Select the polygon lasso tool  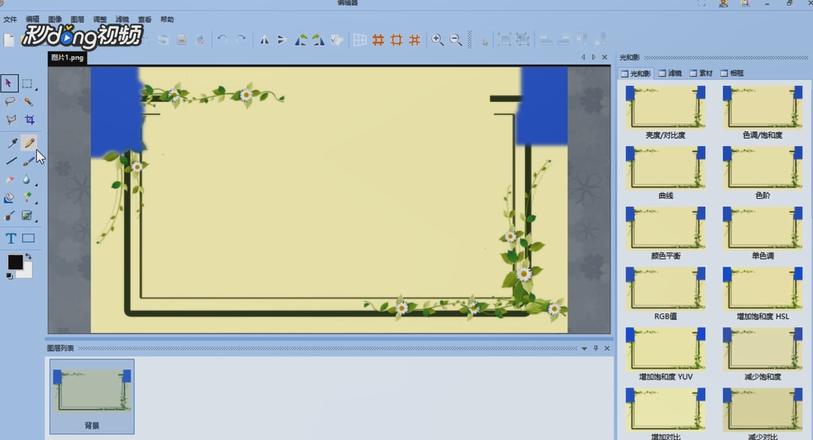click(10, 120)
